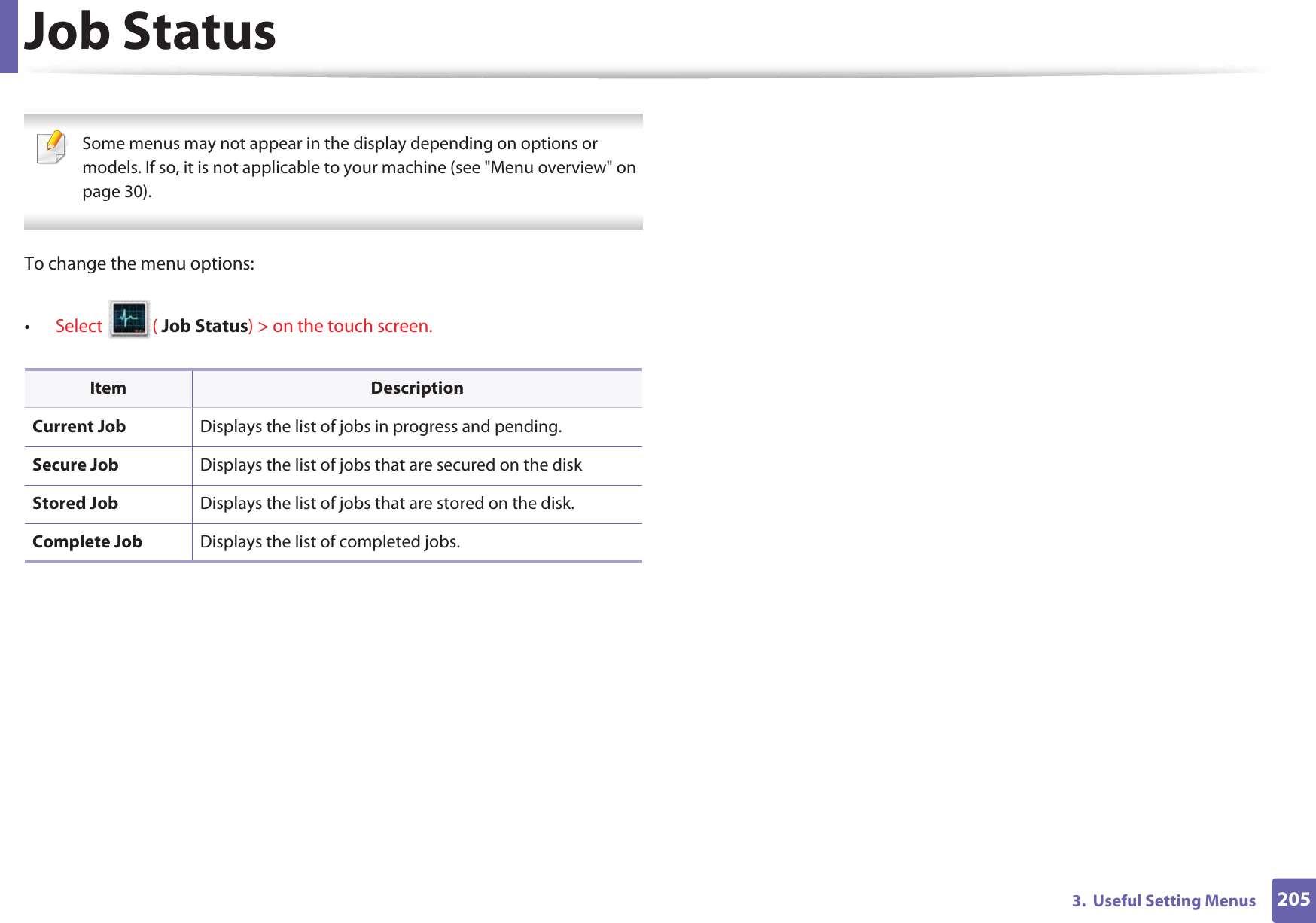
Task: Click "Displays the list of jobs that are secured on the disk"
Action: coord(391,465)
